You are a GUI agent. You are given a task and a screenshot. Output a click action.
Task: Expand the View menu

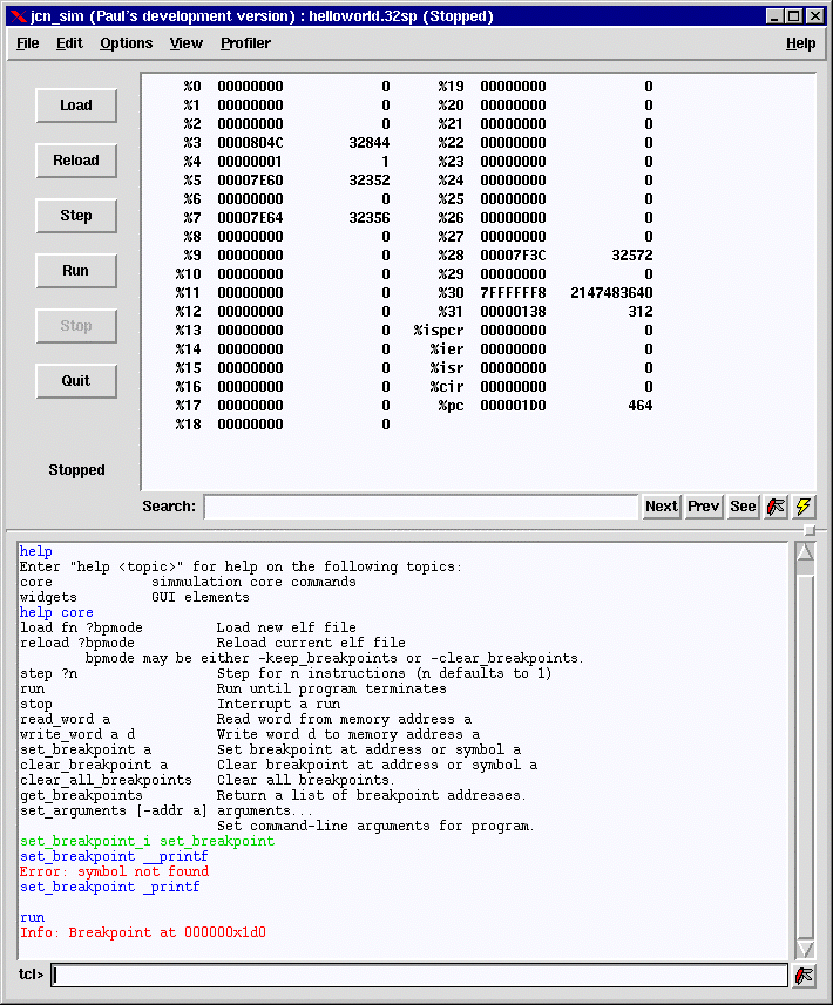pyautogui.click(x=186, y=43)
